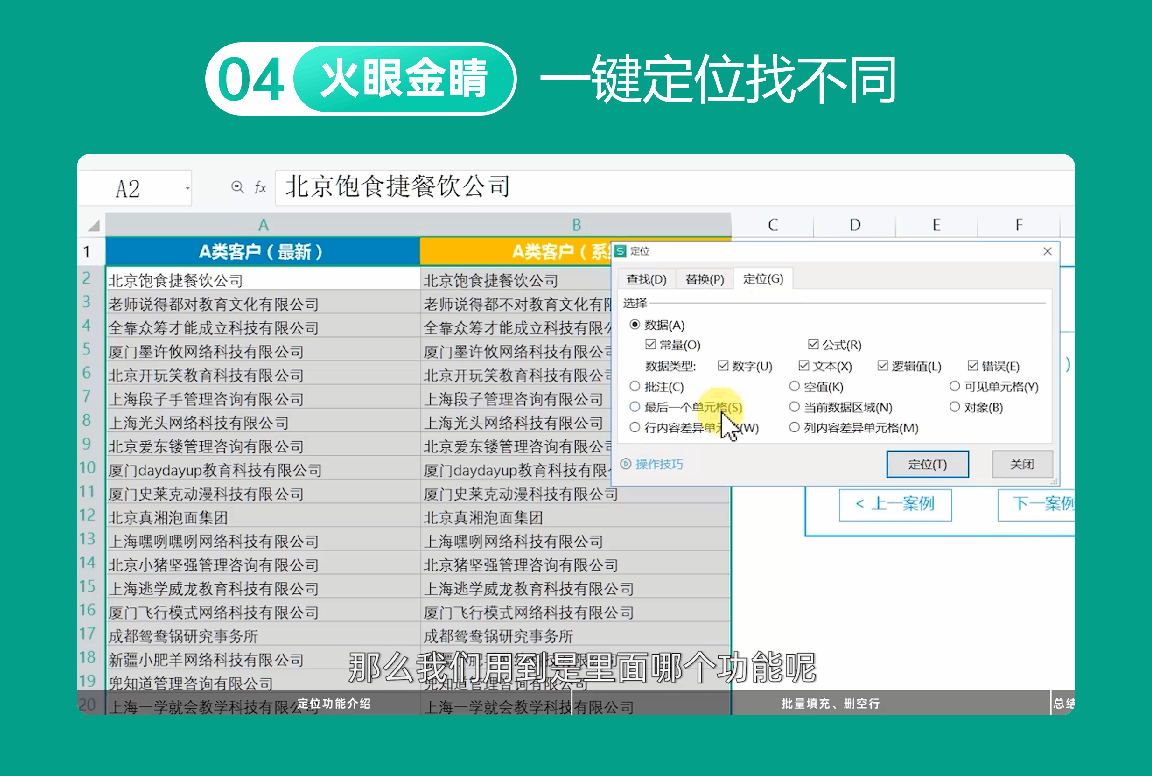The image size is (1152, 776).
Task: Toggle the 数字(U) checkbox
Action: (x=723, y=366)
